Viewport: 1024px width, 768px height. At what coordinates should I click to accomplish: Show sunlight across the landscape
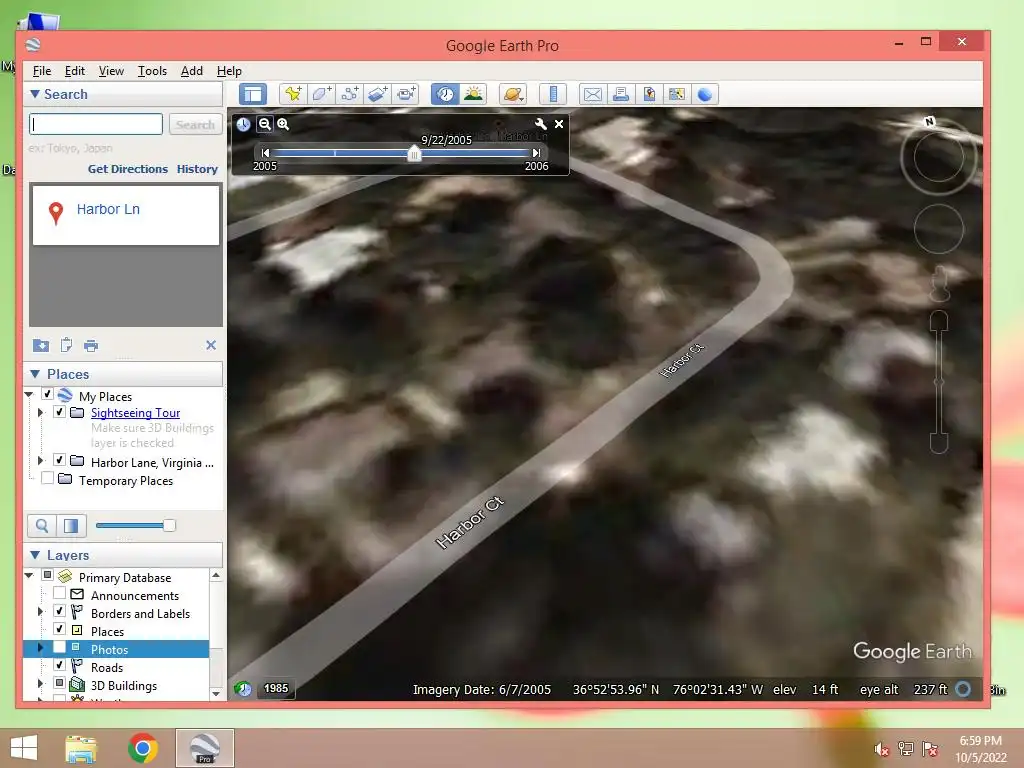click(x=473, y=94)
